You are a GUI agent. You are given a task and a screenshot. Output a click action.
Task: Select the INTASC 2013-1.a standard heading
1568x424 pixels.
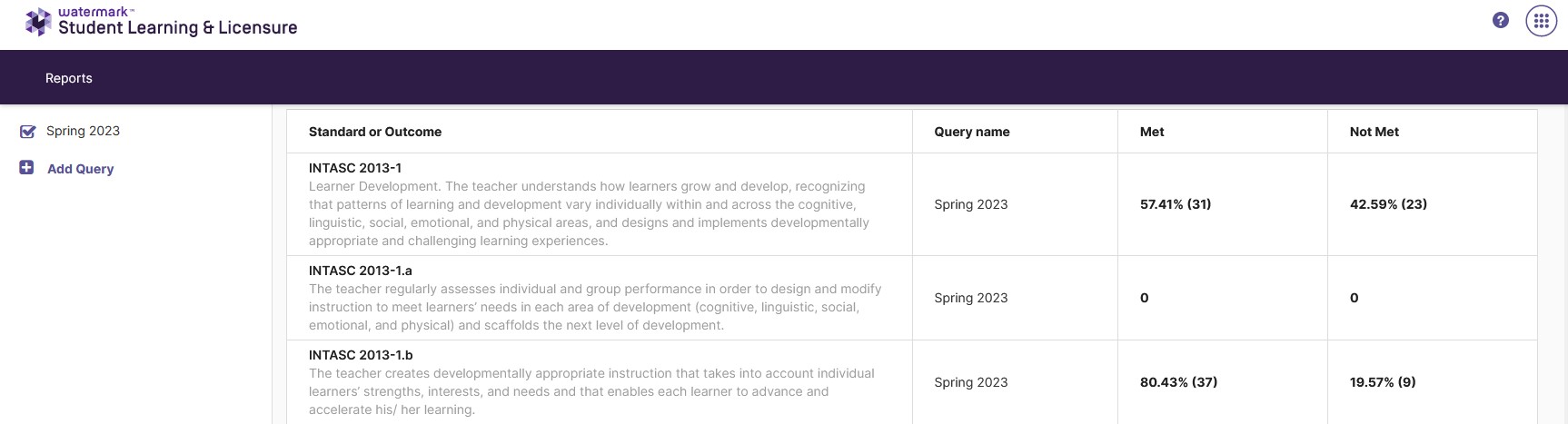(x=361, y=271)
